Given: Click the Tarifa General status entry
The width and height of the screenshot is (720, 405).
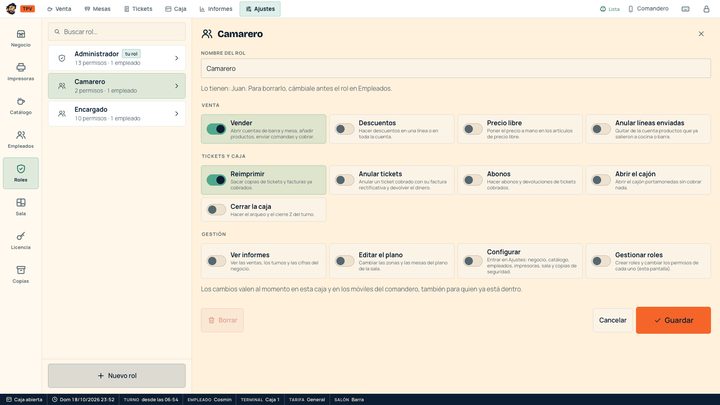Looking at the screenshot, I should tap(307, 399).
